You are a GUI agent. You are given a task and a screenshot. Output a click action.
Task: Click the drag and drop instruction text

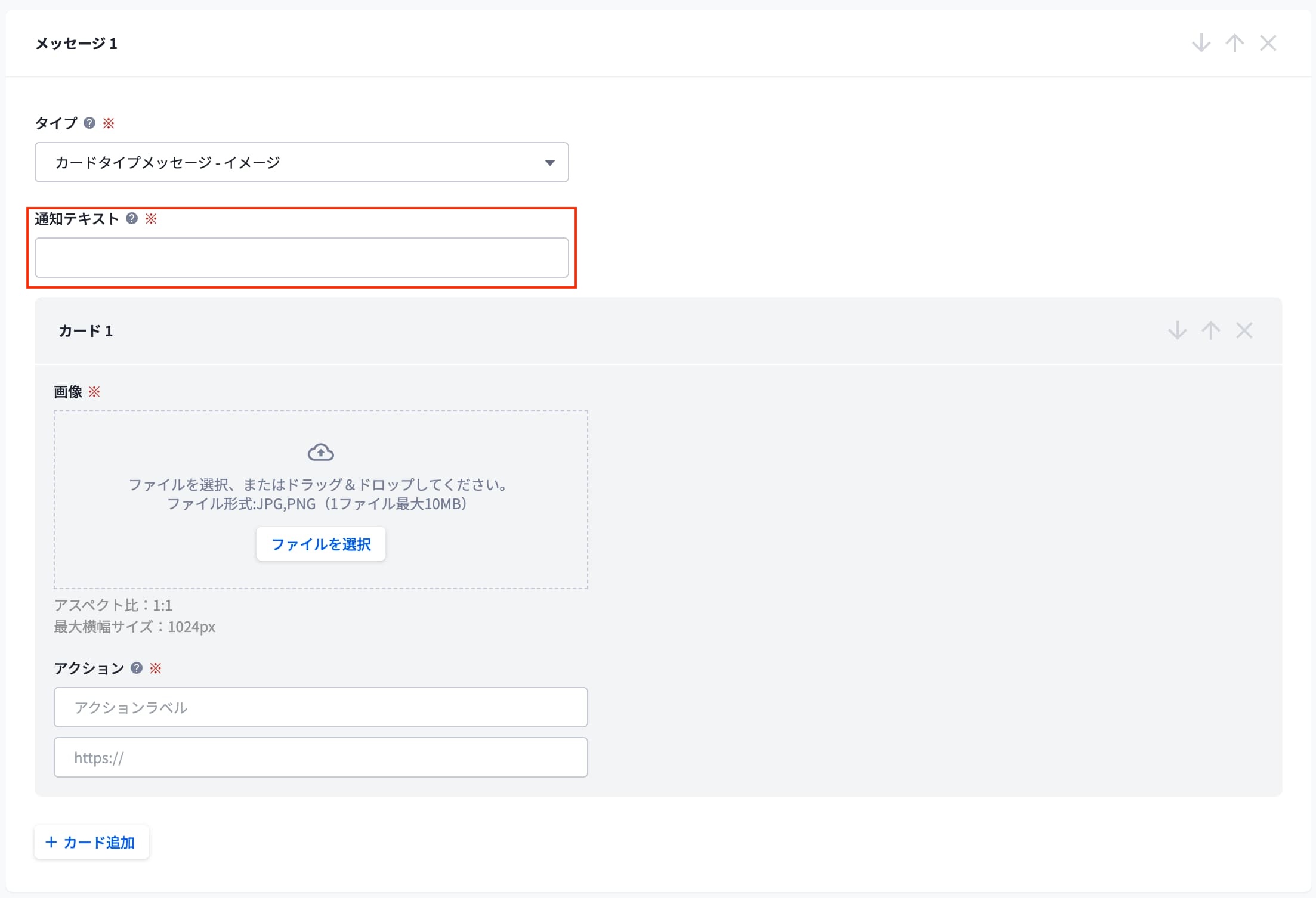pyautogui.click(x=318, y=484)
